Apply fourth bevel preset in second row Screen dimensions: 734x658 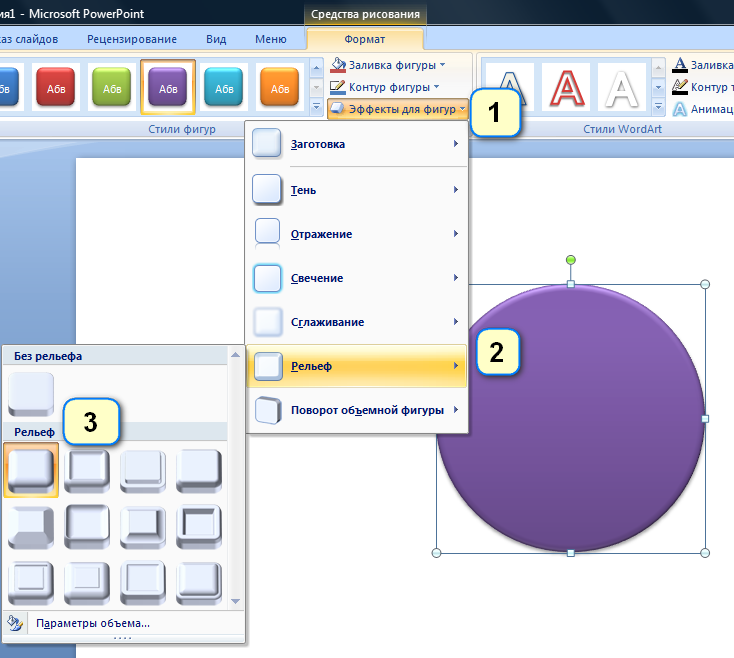pyautogui.click(x=199, y=527)
